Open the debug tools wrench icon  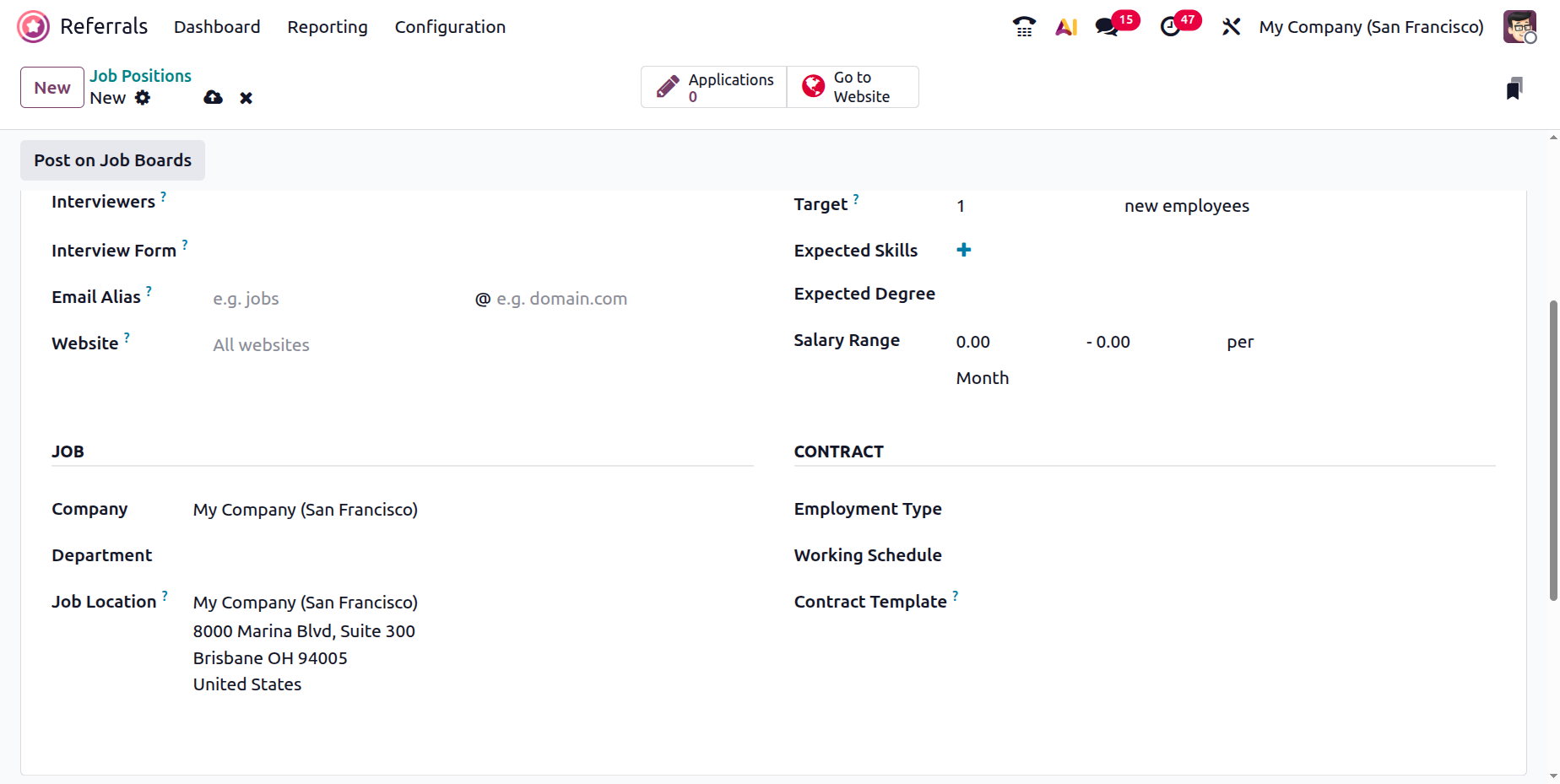pos(1231,27)
